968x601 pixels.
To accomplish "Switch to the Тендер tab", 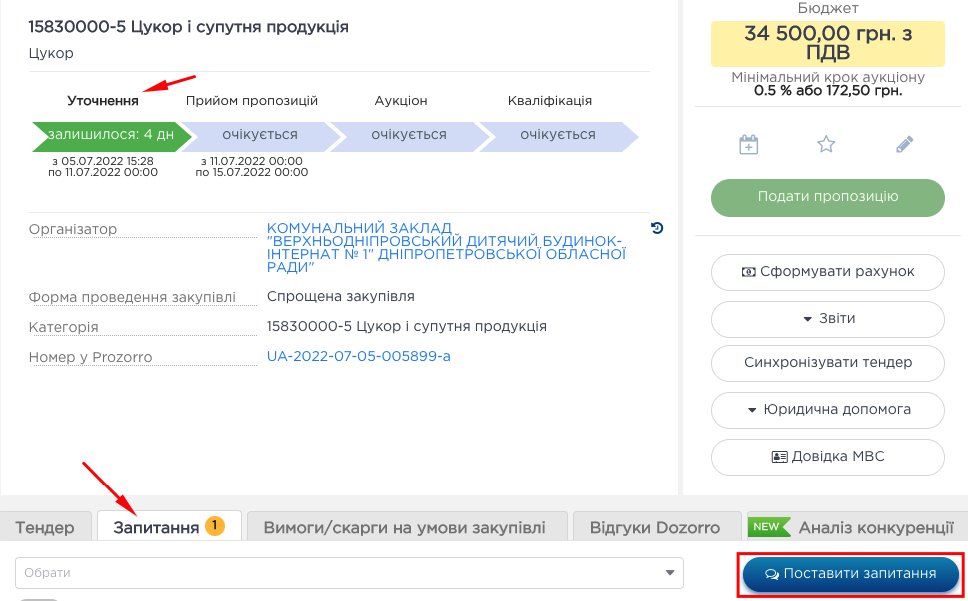I will (x=45, y=527).
